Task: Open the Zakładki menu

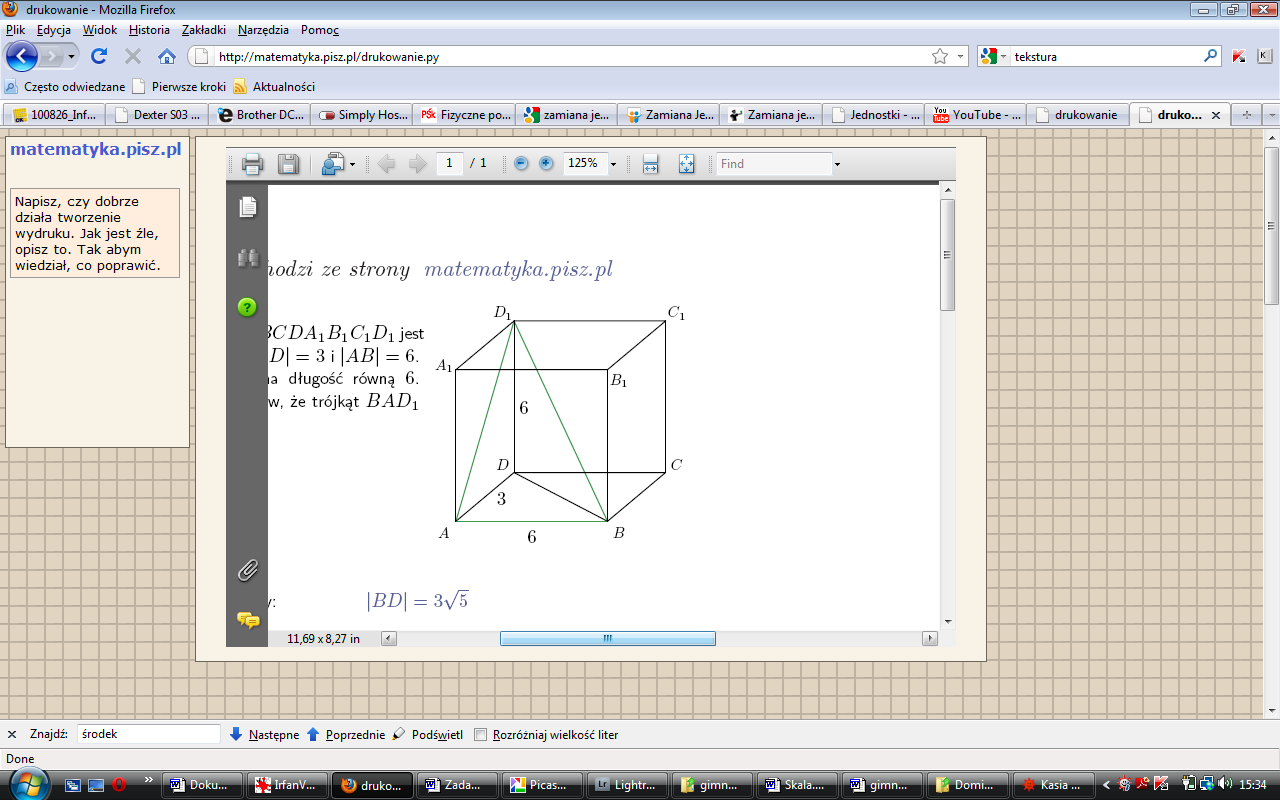Action: pyautogui.click(x=203, y=30)
